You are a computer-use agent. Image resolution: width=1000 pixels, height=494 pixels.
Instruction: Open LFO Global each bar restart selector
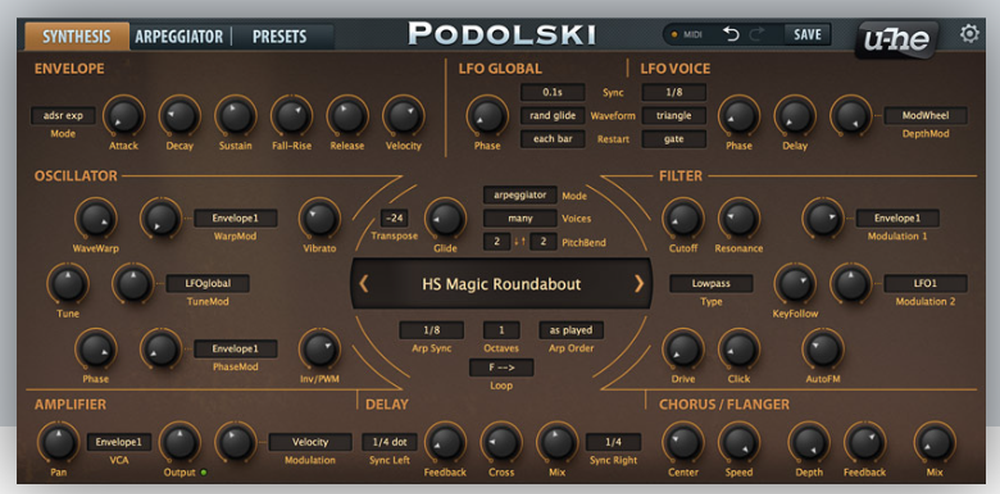pyautogui.click(x=552, y=139)
